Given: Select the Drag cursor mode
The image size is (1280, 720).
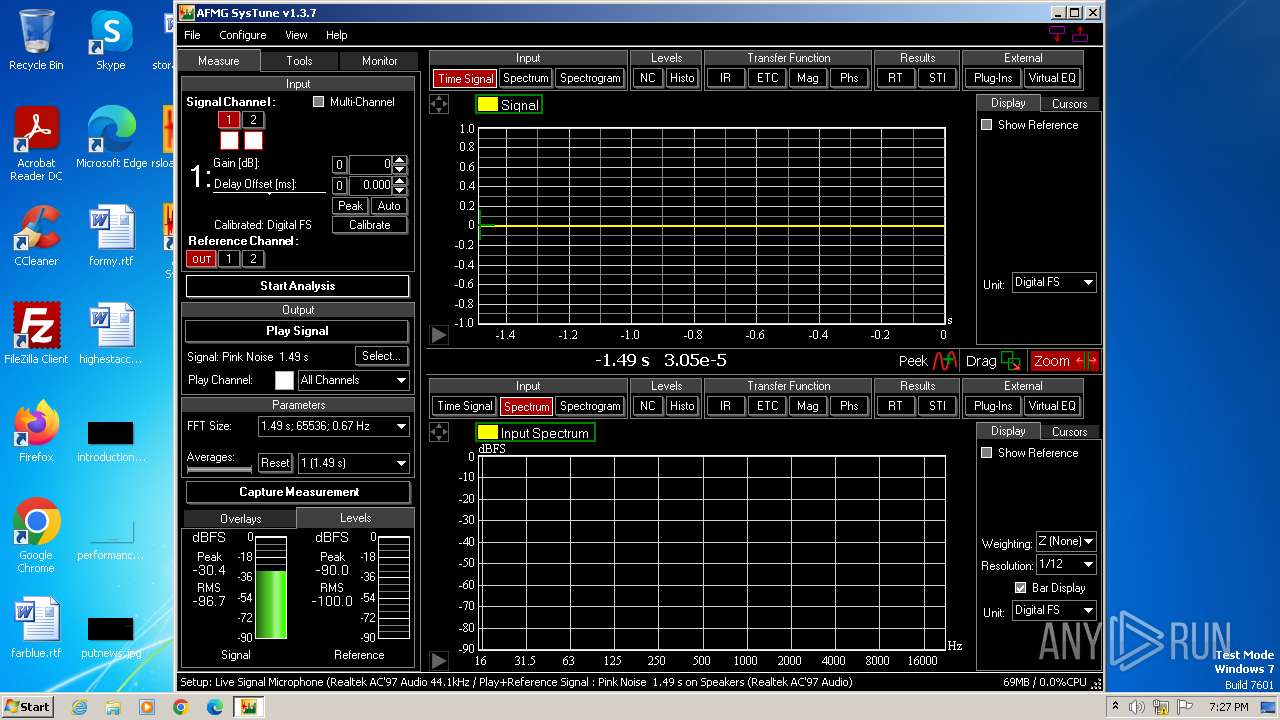Looking at the screenshot, I should click(x=993, y=361).
